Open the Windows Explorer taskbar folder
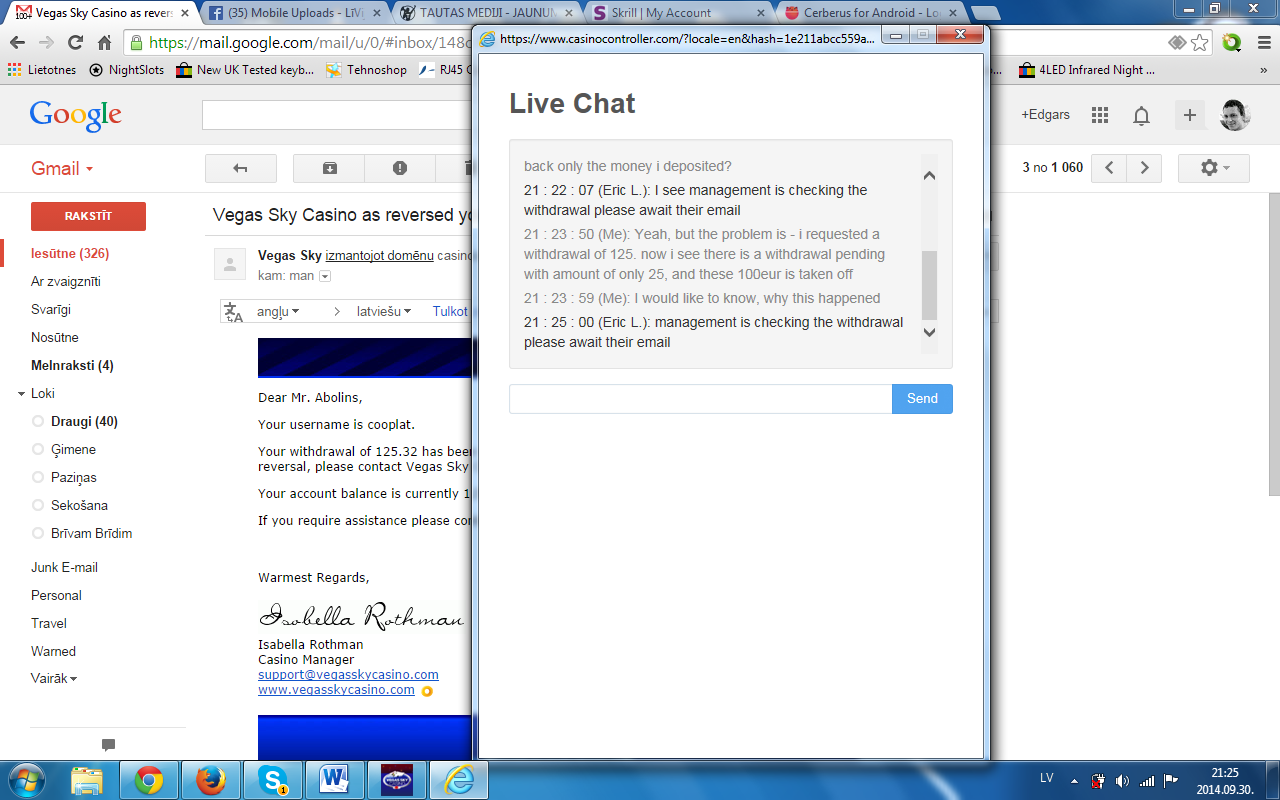Image resolution: width=1280 pixels, height=800 pixels. (87, 780)
